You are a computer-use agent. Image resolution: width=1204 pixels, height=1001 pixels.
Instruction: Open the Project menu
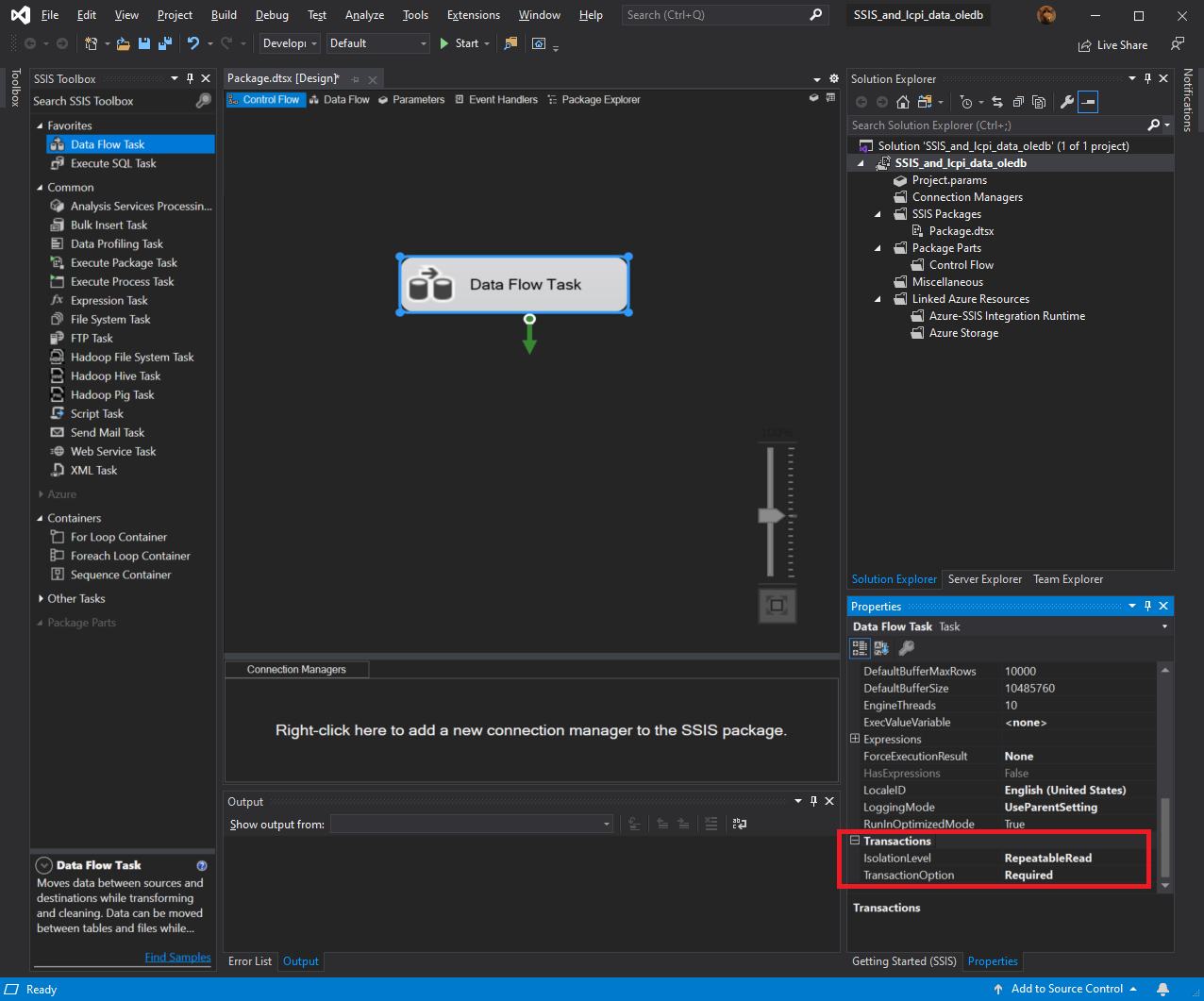tap(175, 15)
